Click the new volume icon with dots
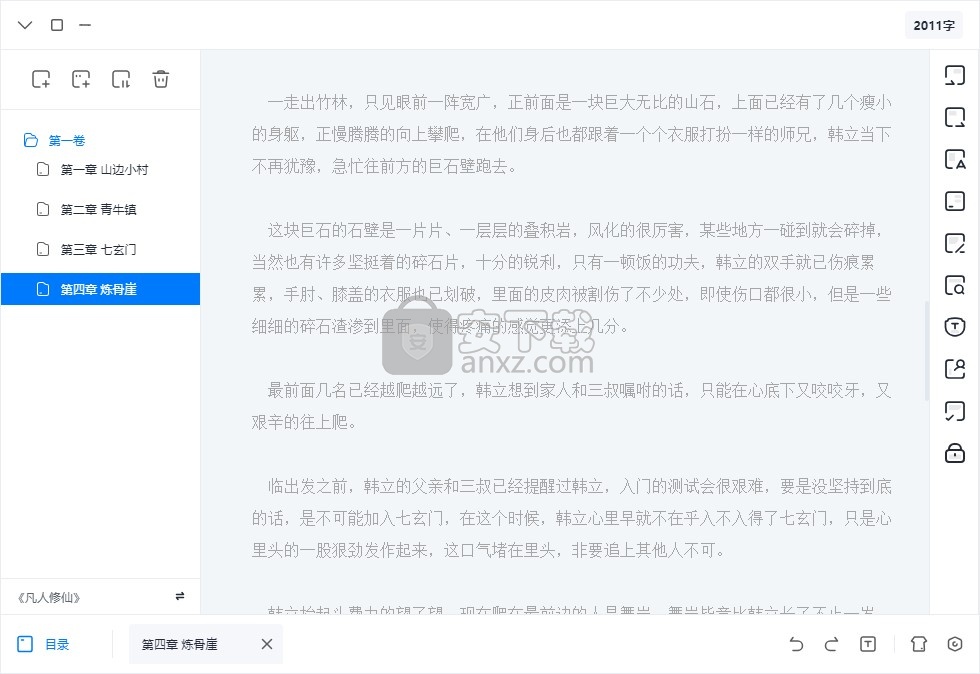The width and height of the screenshot is (980, 674). (x=81, y=79)
